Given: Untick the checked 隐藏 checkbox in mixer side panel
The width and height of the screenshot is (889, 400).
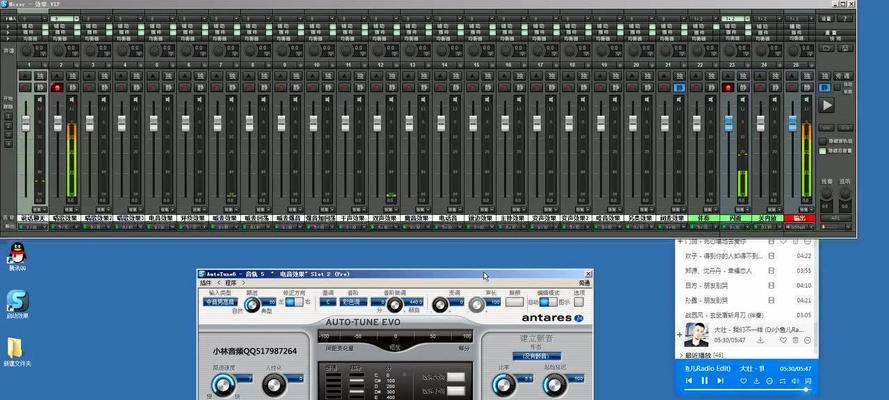Looking at the screenshot, I should tap(823, 151).
